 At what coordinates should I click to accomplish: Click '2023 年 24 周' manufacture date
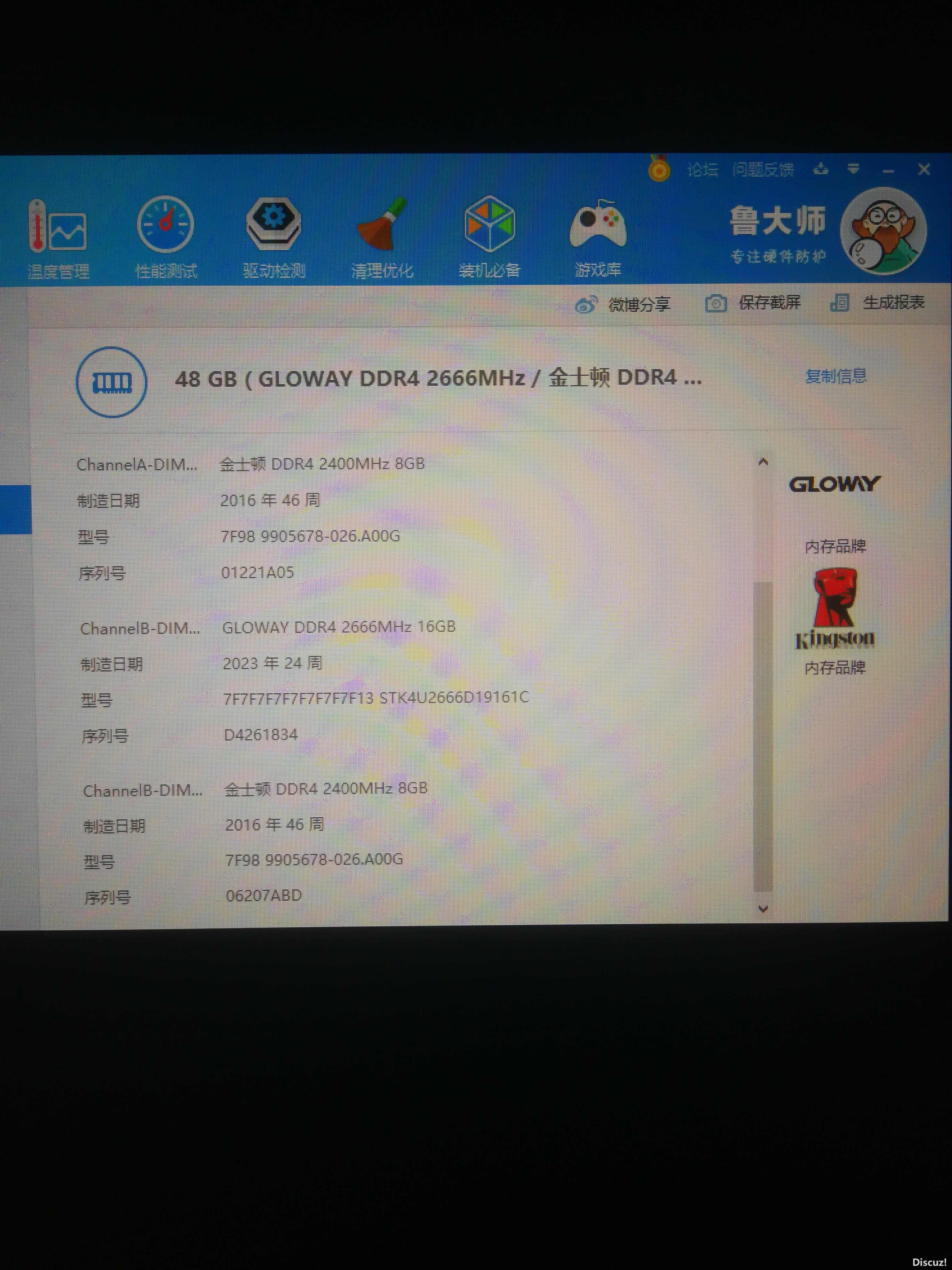[x=272, y=664]
